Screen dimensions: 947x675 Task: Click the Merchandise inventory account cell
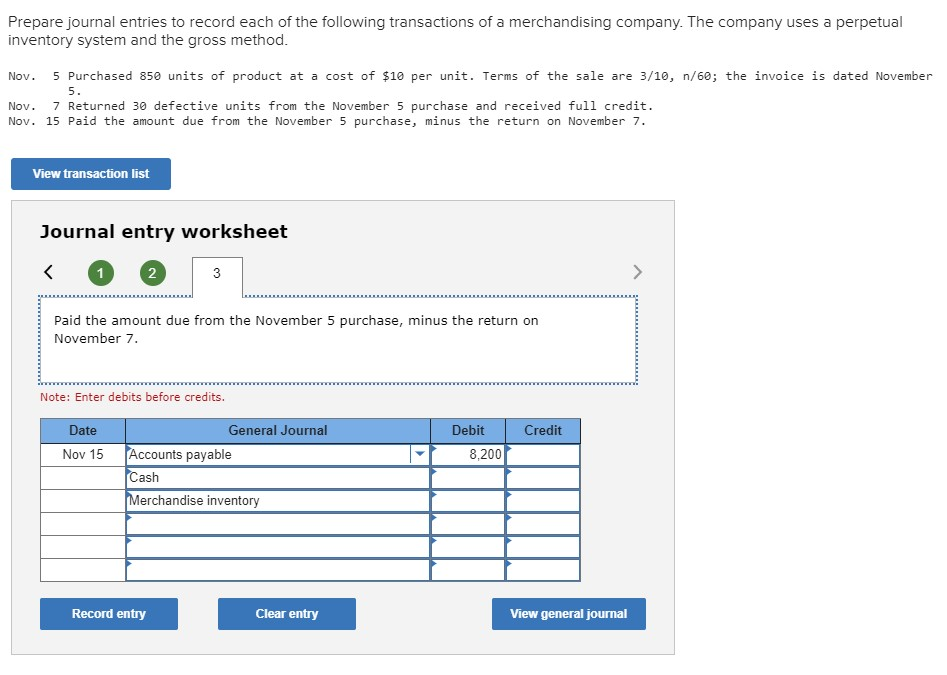[x=250, y=500]
